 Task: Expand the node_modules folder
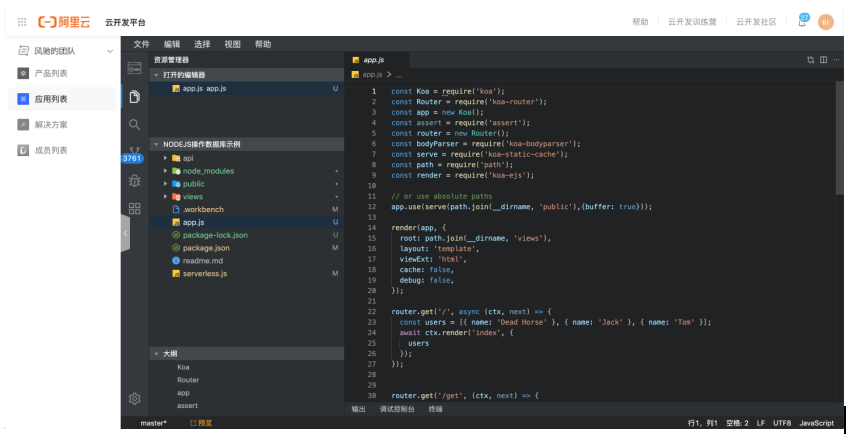click(x=166, y=171)
